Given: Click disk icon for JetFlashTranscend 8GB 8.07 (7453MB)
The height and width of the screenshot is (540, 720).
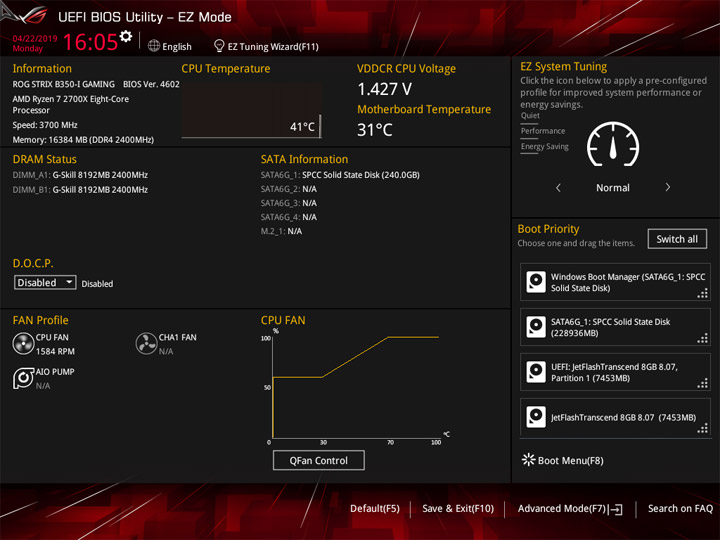Looking at the screenshot, I should point(536,417).
